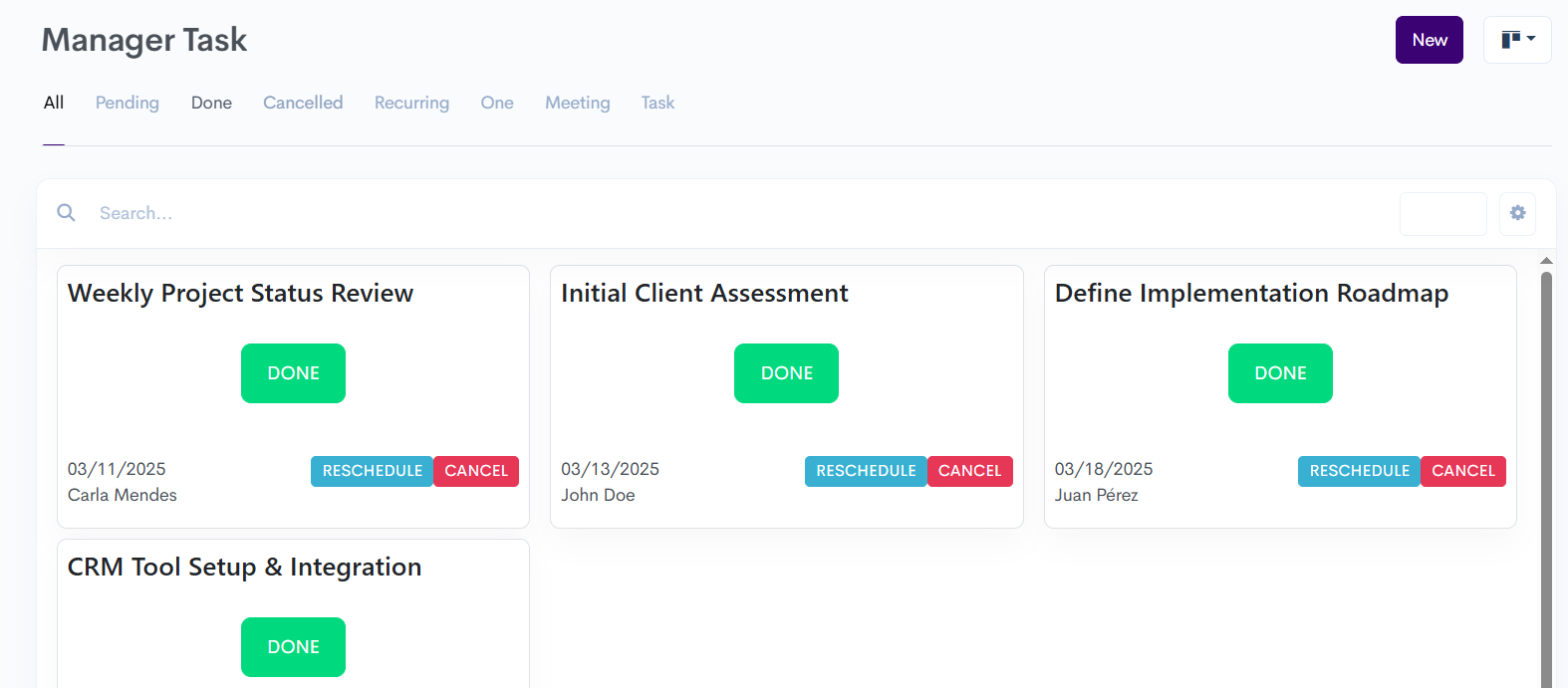The width and height of the screenshot is (1568, 688).
Task: Select the Recurring tab
Action: click(x=411, y=103)
